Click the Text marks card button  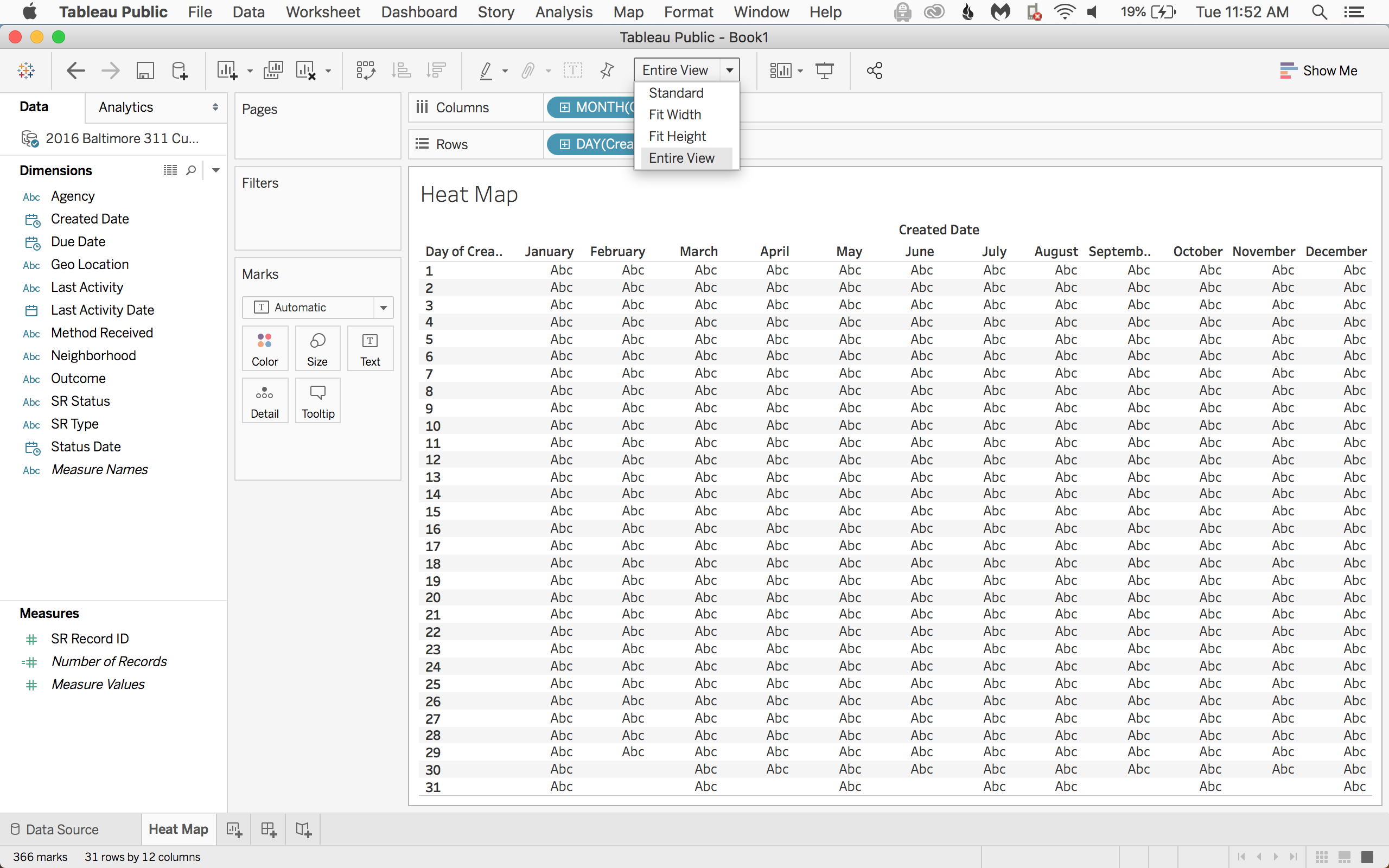[x=370, y=349]
